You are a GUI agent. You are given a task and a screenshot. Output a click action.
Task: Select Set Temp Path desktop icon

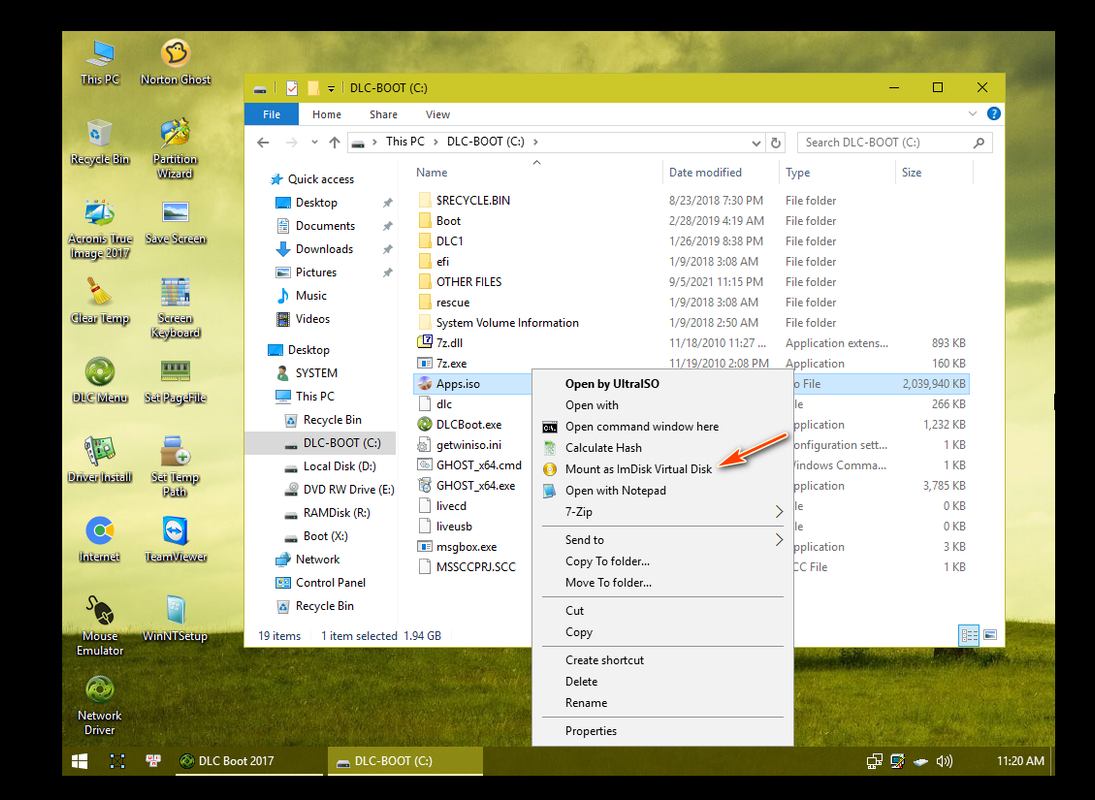coord(175,467)
